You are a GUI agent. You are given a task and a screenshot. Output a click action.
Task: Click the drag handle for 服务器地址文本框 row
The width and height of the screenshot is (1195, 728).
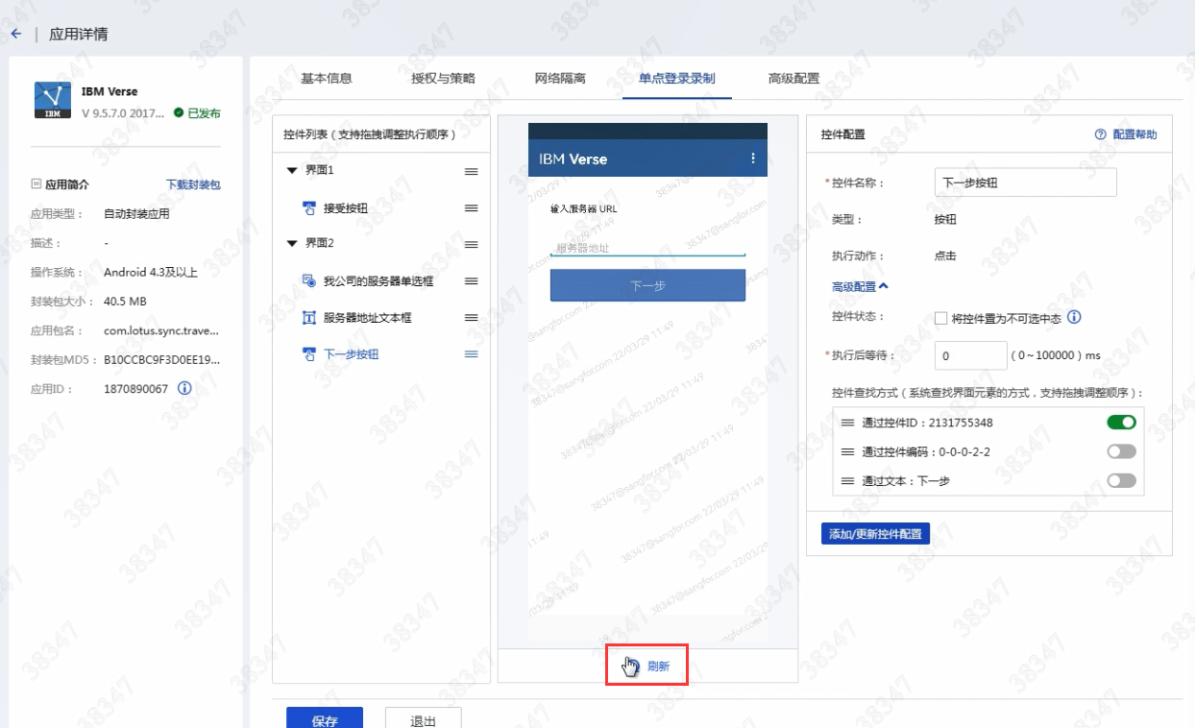471,318
